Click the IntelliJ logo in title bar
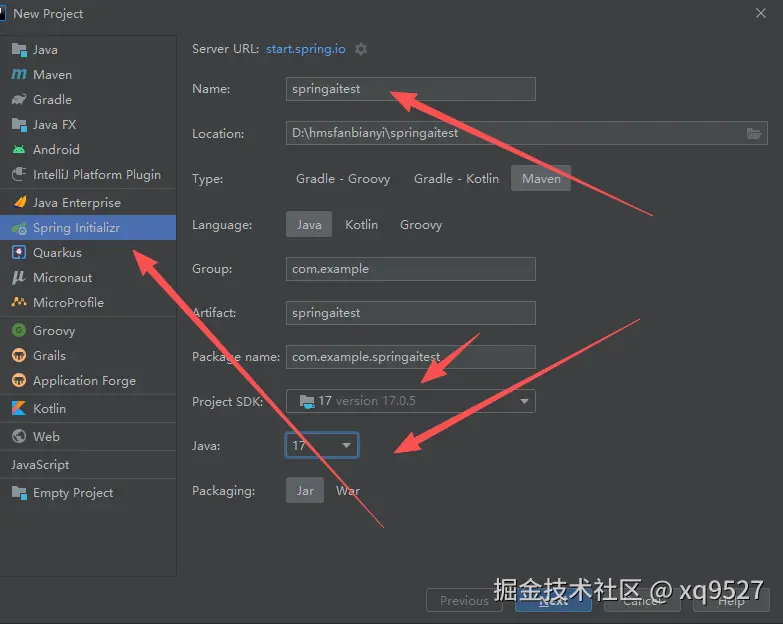The height and width of the screenshot is (624, 783). pos(3,13)
